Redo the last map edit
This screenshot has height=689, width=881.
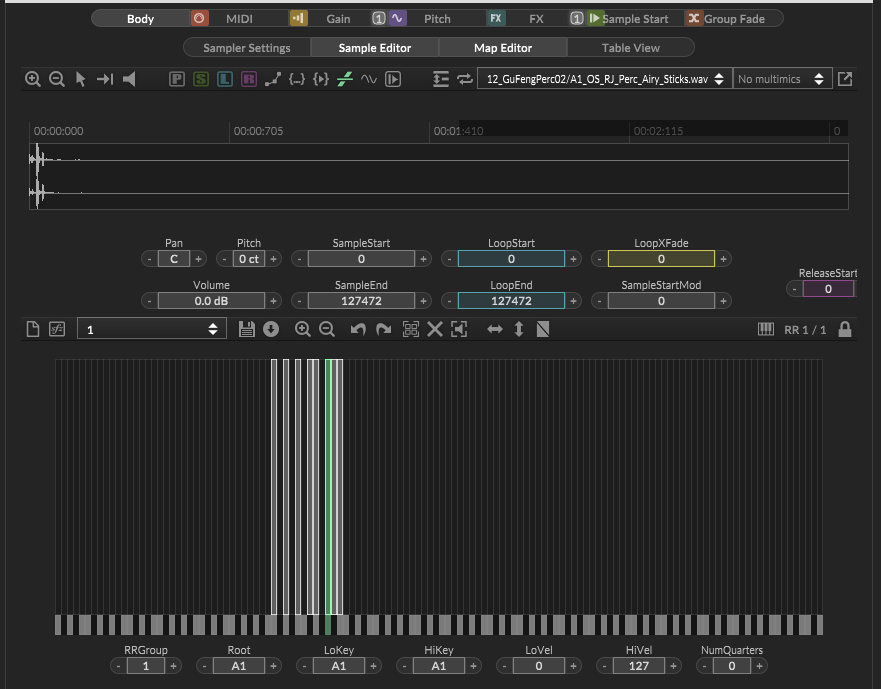tap(383, 329)
